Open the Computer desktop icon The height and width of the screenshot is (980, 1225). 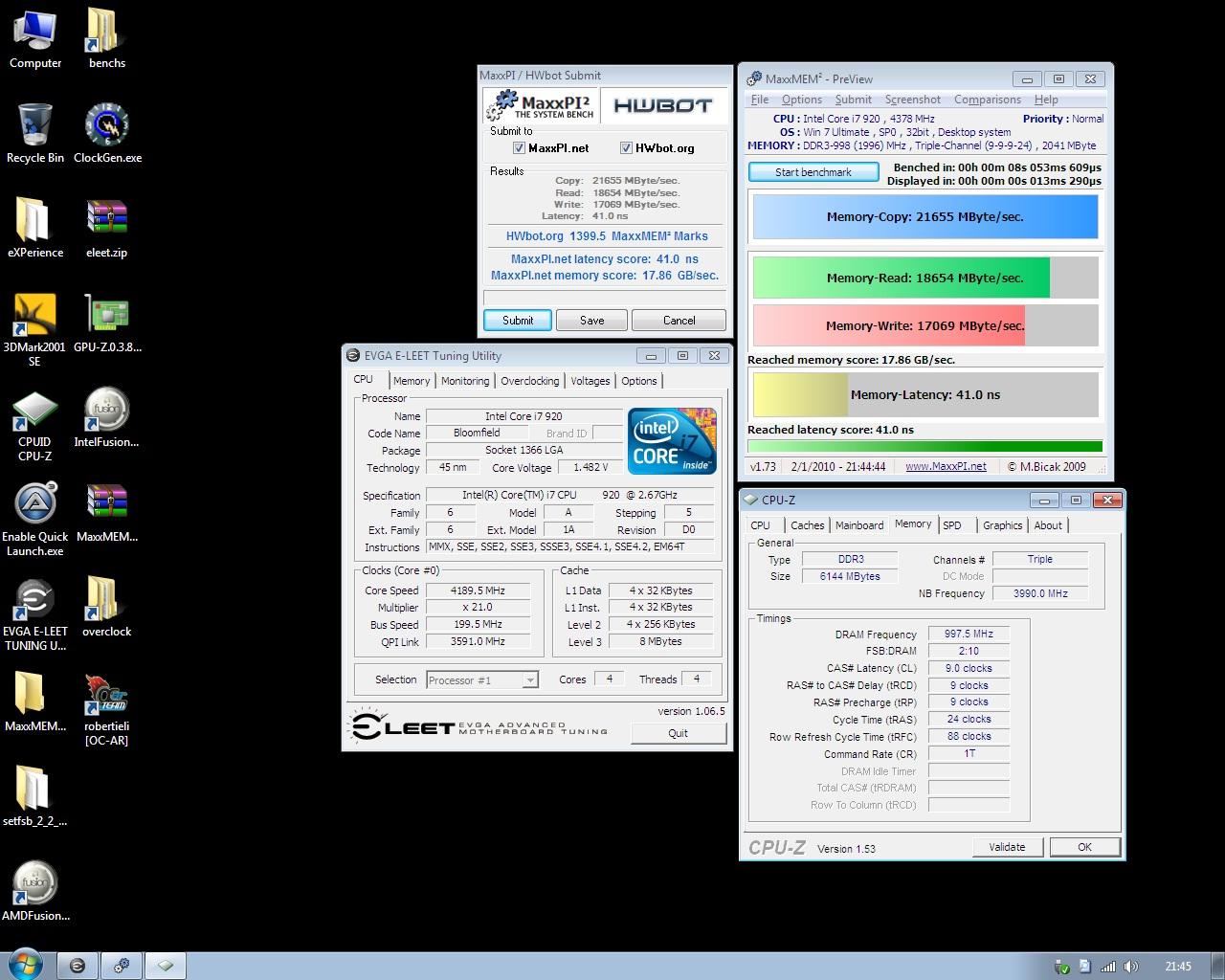(x=34, y=38)
